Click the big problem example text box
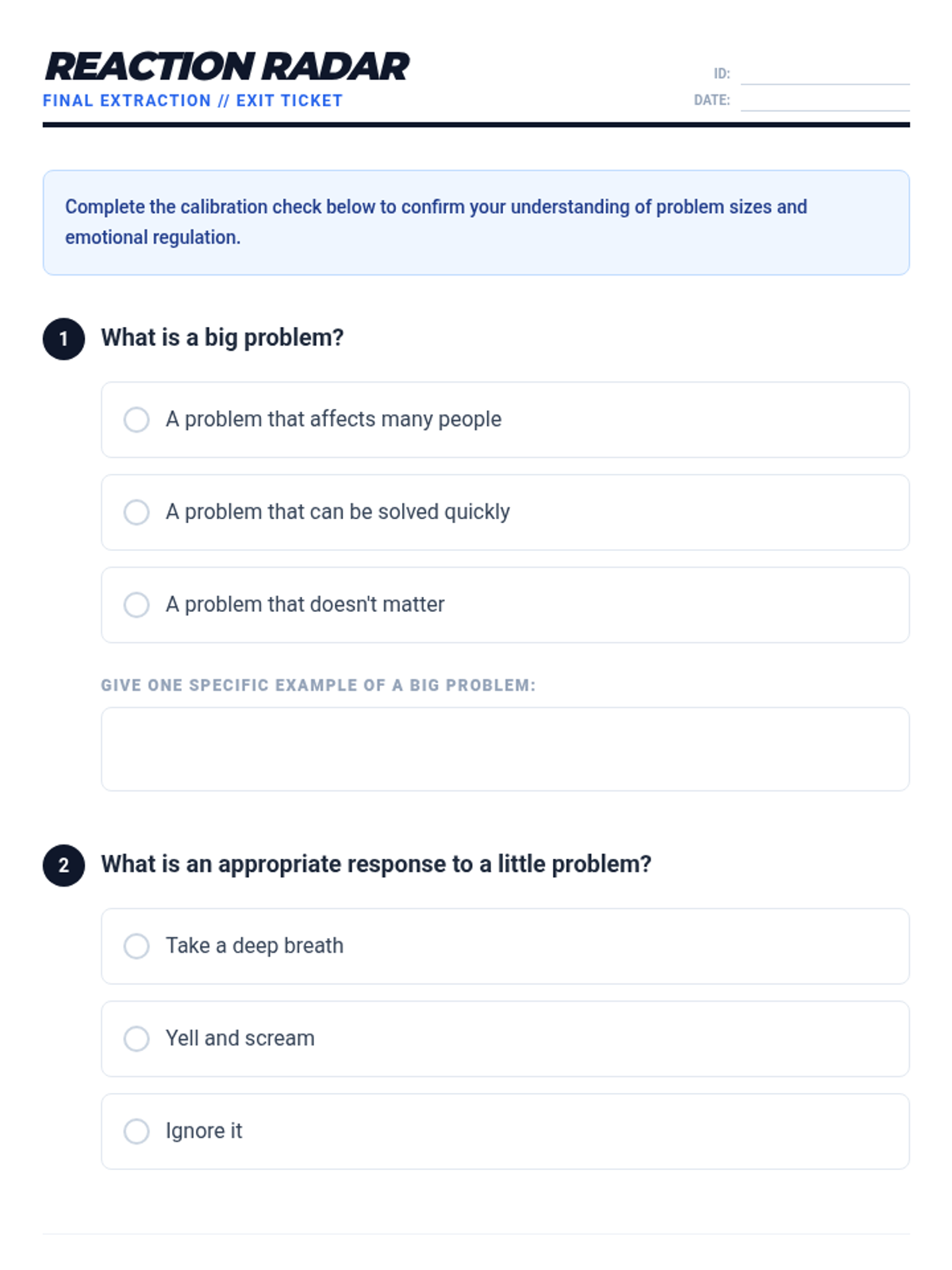952x1270 pixels. 505,749
